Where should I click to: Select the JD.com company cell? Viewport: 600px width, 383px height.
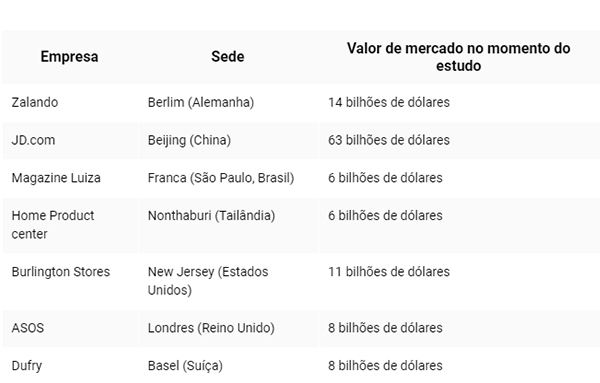click(x=70, y=140)
